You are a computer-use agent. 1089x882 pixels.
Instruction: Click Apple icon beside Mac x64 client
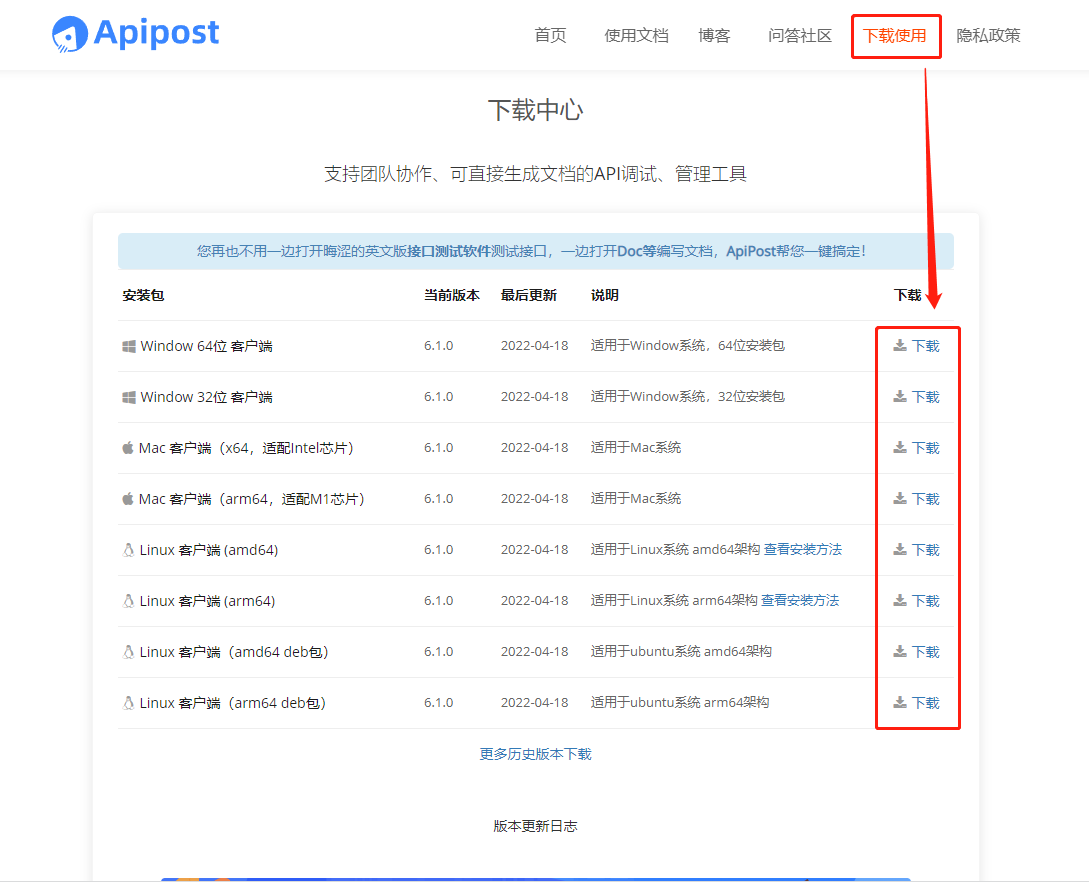click(x=128, y=447)
